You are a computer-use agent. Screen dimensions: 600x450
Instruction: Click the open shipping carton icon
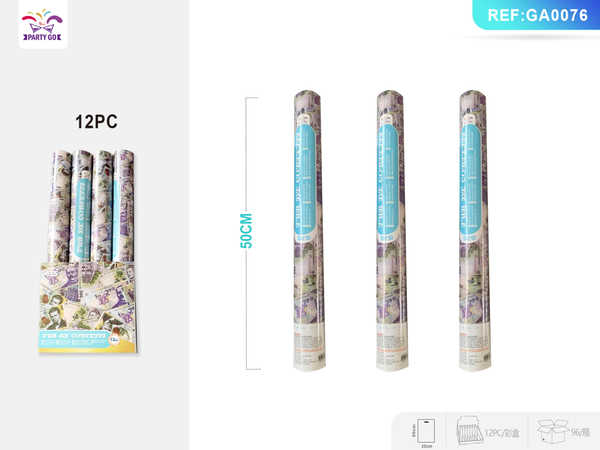(x=552, y=431)
